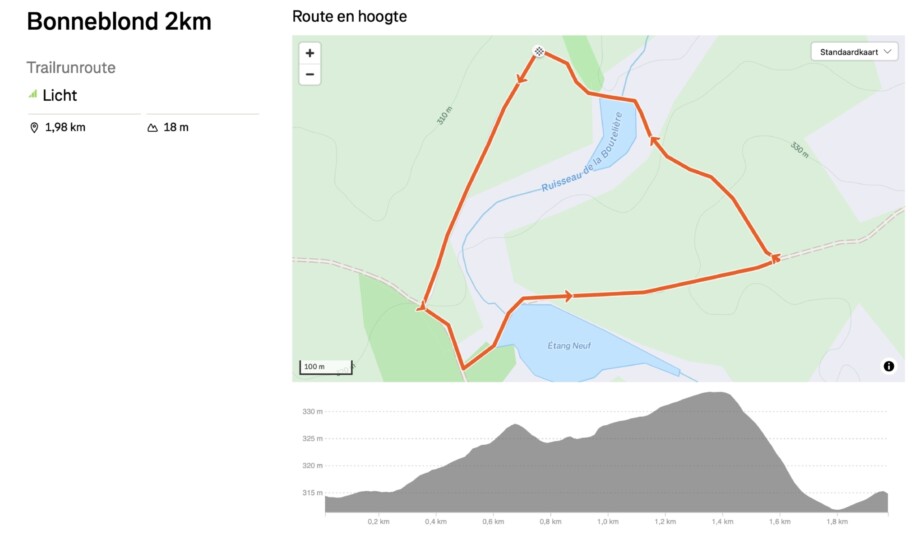Click the checkered finish flag marker
Viewport: 924px width, 549px height.
click(539, 51)
